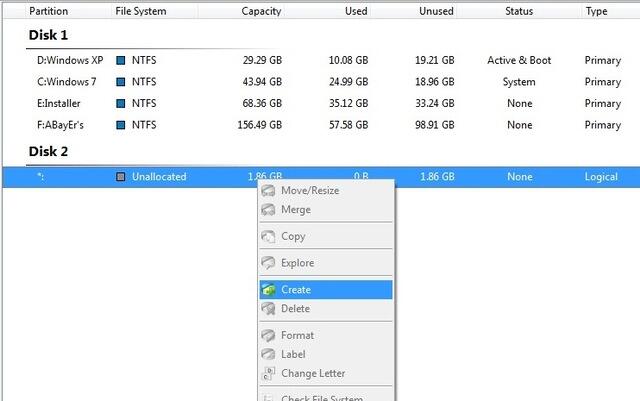Click None status in E:Installer row
The image size is (640, 401).
520,104
